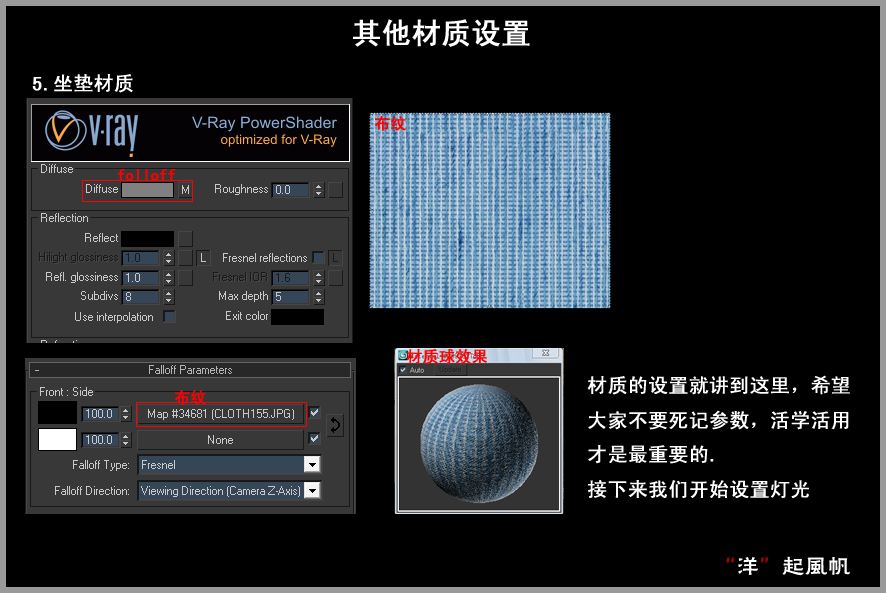
Task: Open the Diffuse map M button
Action: (x=185, y=190)
